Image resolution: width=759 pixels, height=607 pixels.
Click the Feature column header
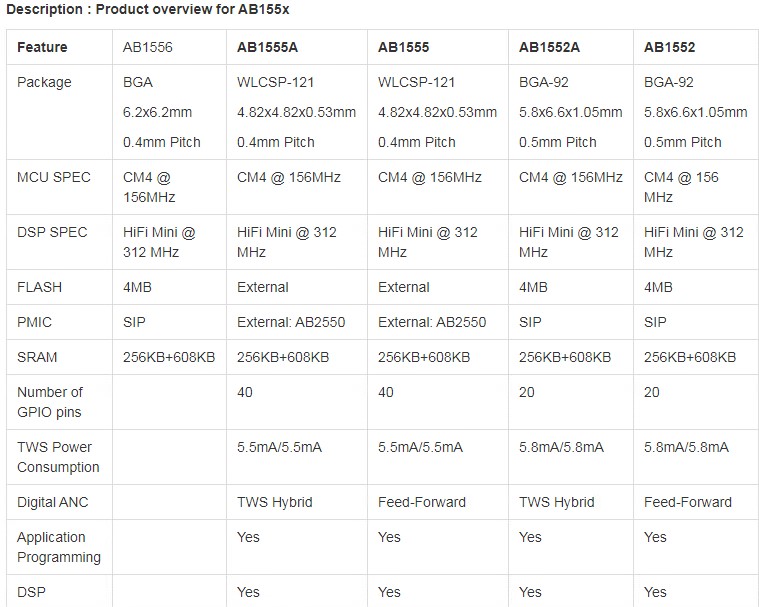(42, 47)
